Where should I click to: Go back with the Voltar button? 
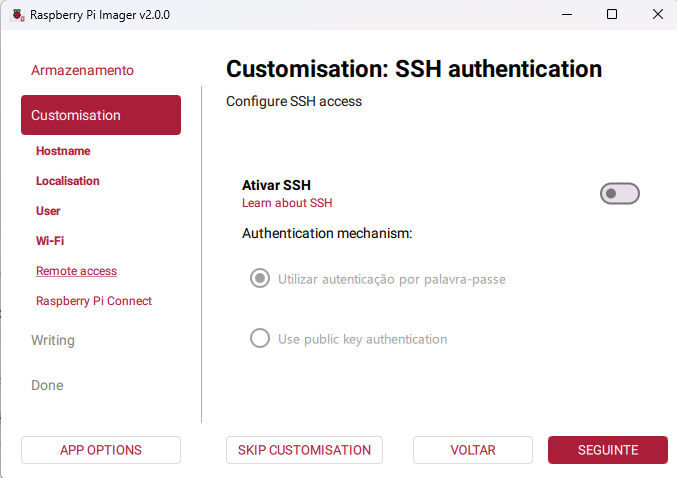click(473, 450)
